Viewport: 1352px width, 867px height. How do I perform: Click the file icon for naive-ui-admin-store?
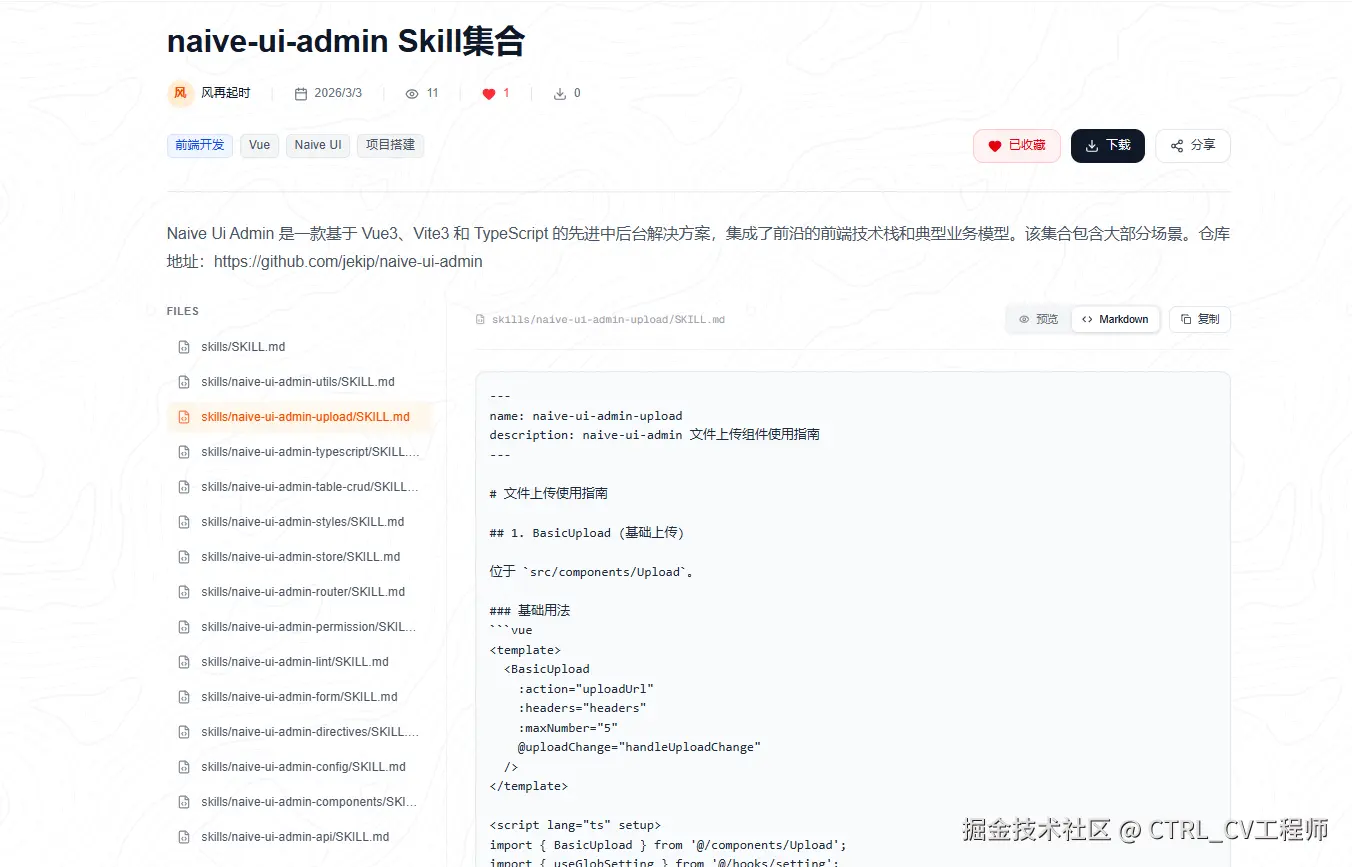[184, 557]
